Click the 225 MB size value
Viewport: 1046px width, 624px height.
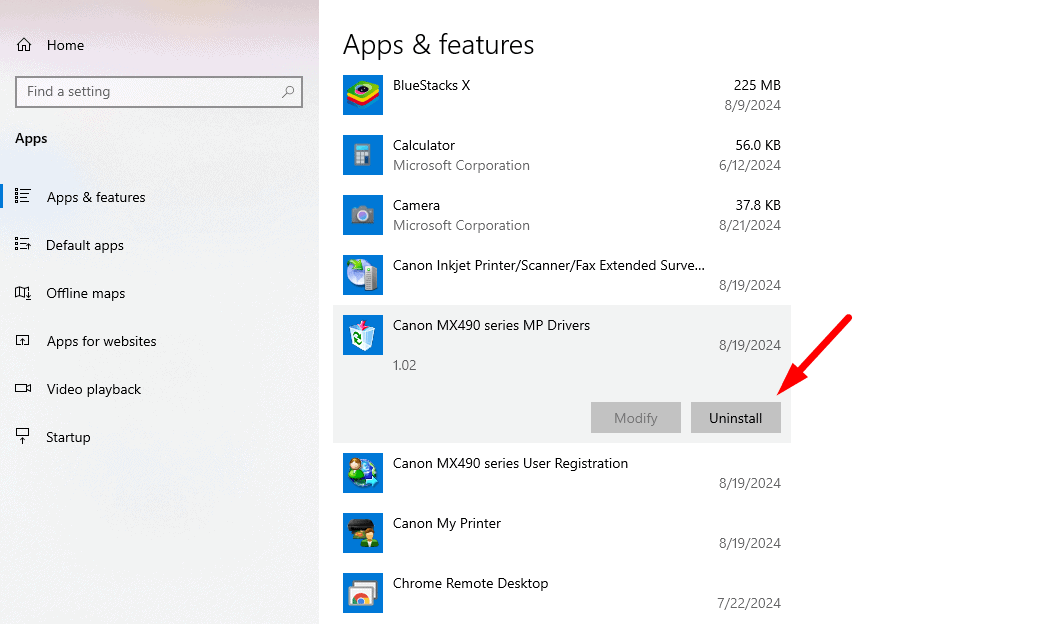(x=757, y=85)
